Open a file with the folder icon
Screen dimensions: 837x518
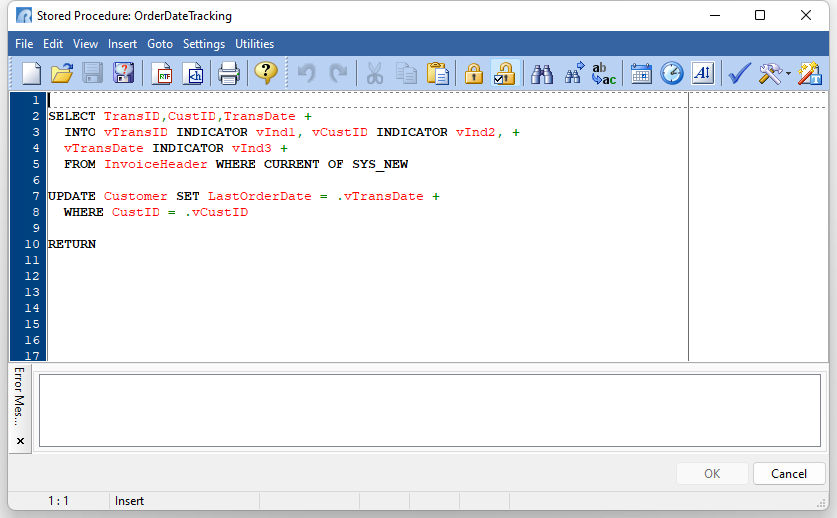[62, 73]
